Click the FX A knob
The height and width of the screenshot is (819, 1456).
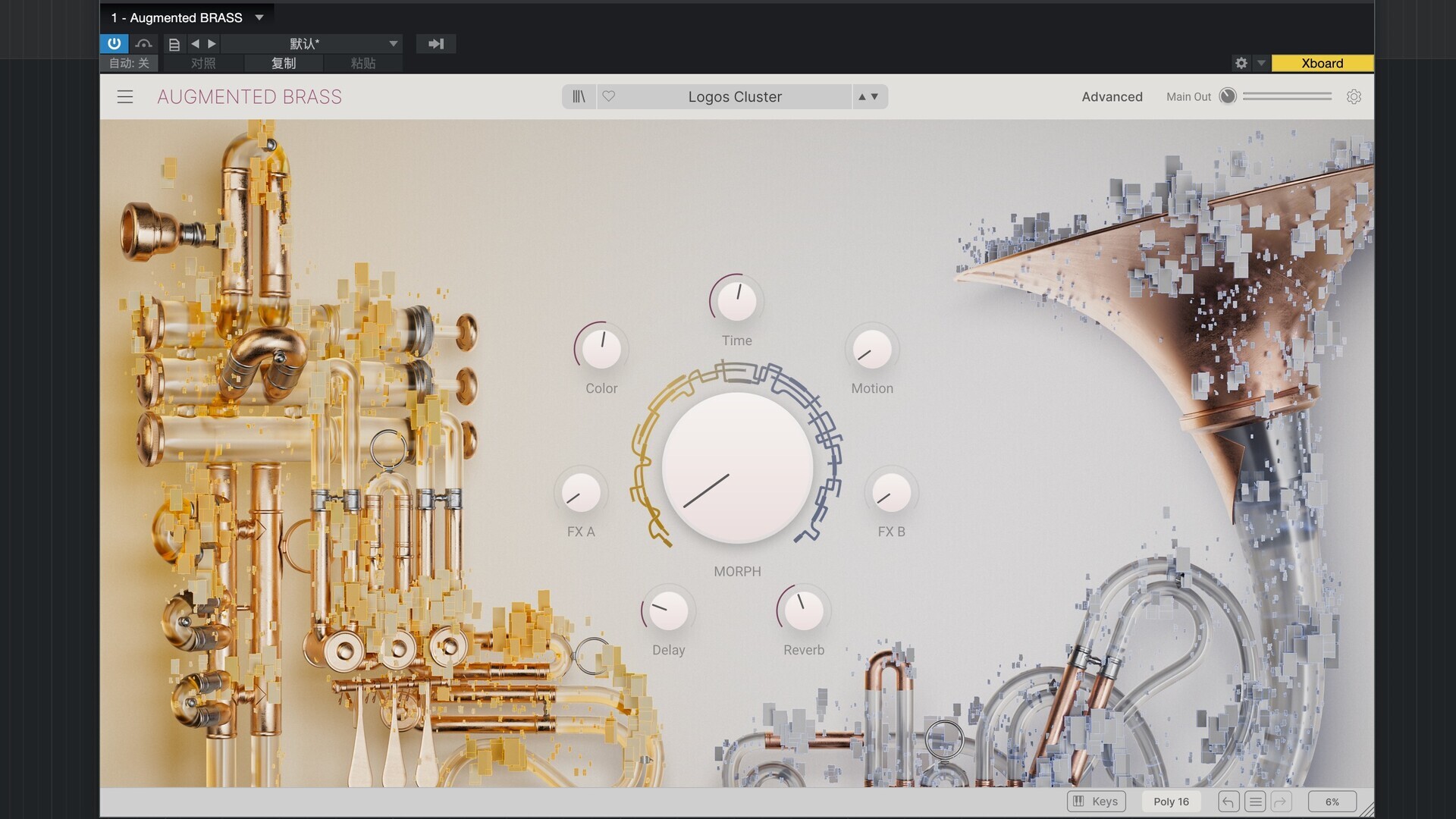click(x=581, y=493)
